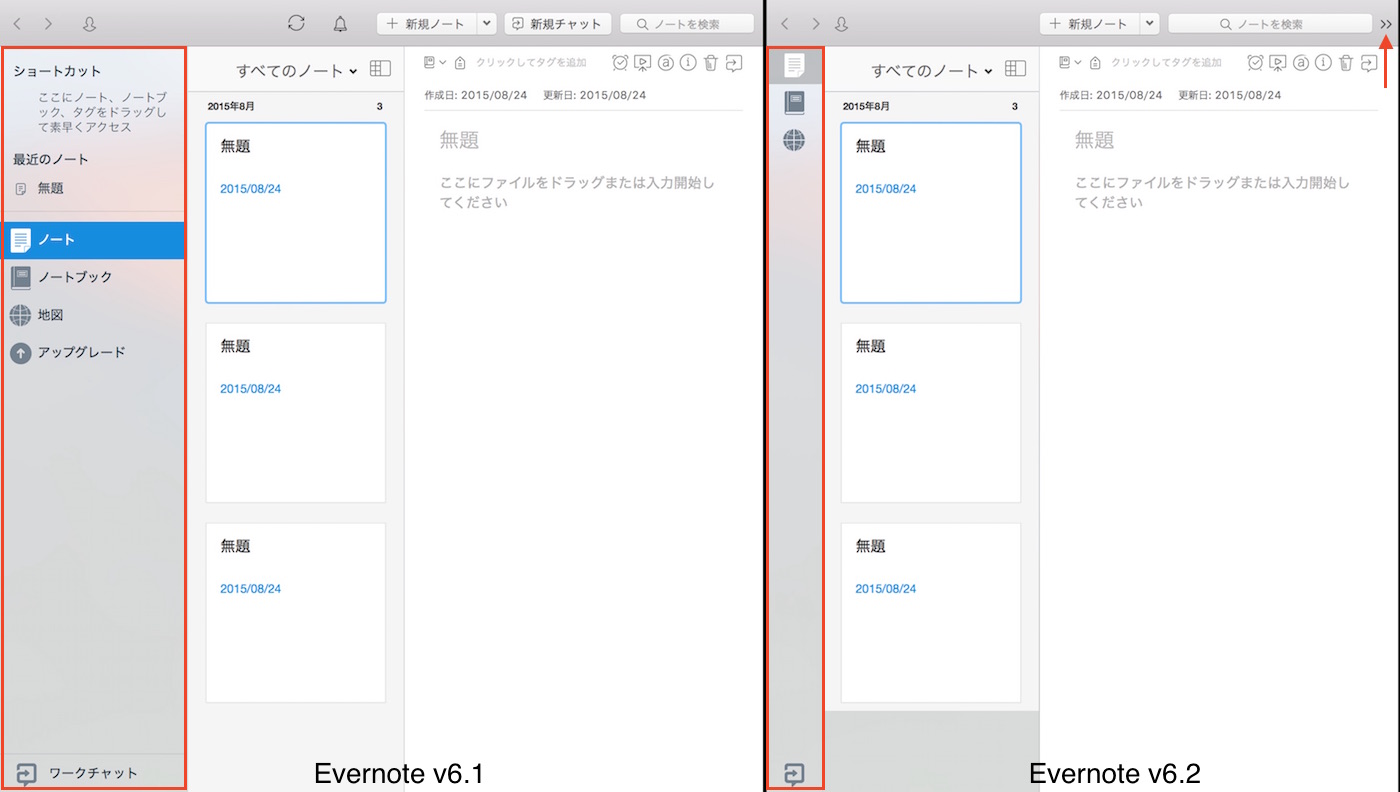This screenshot has height=792, width=1400.
Task: Show note info icon in v6.1 editor
Action: [688, 62]
